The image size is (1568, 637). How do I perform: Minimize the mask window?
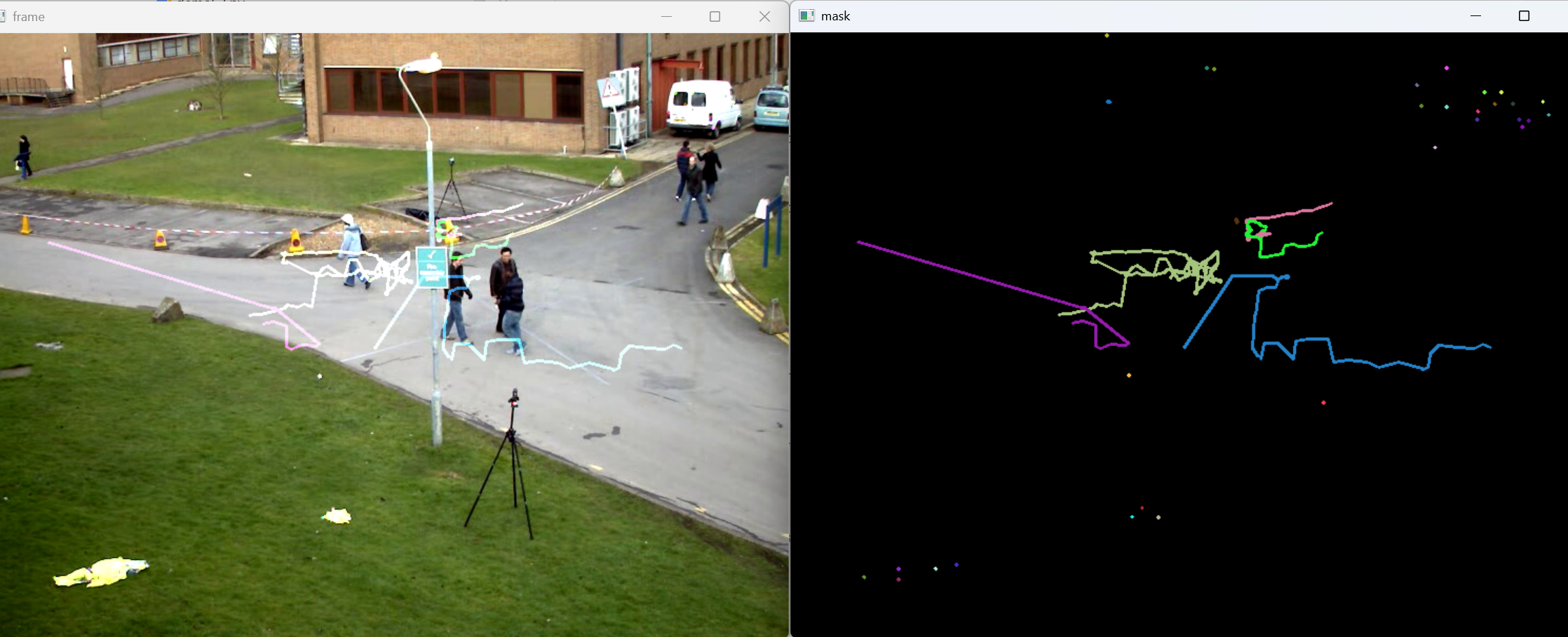click(x=1475, y=16)
